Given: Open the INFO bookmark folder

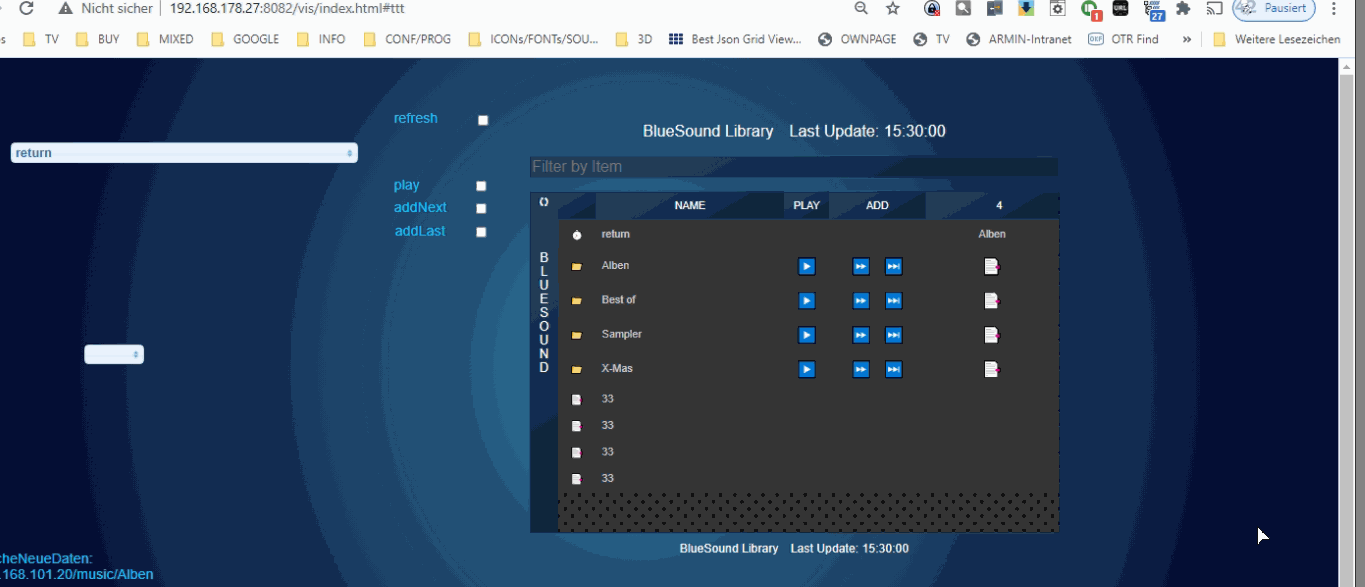Looking at the screenshot, I should click(x=321, y=39).
